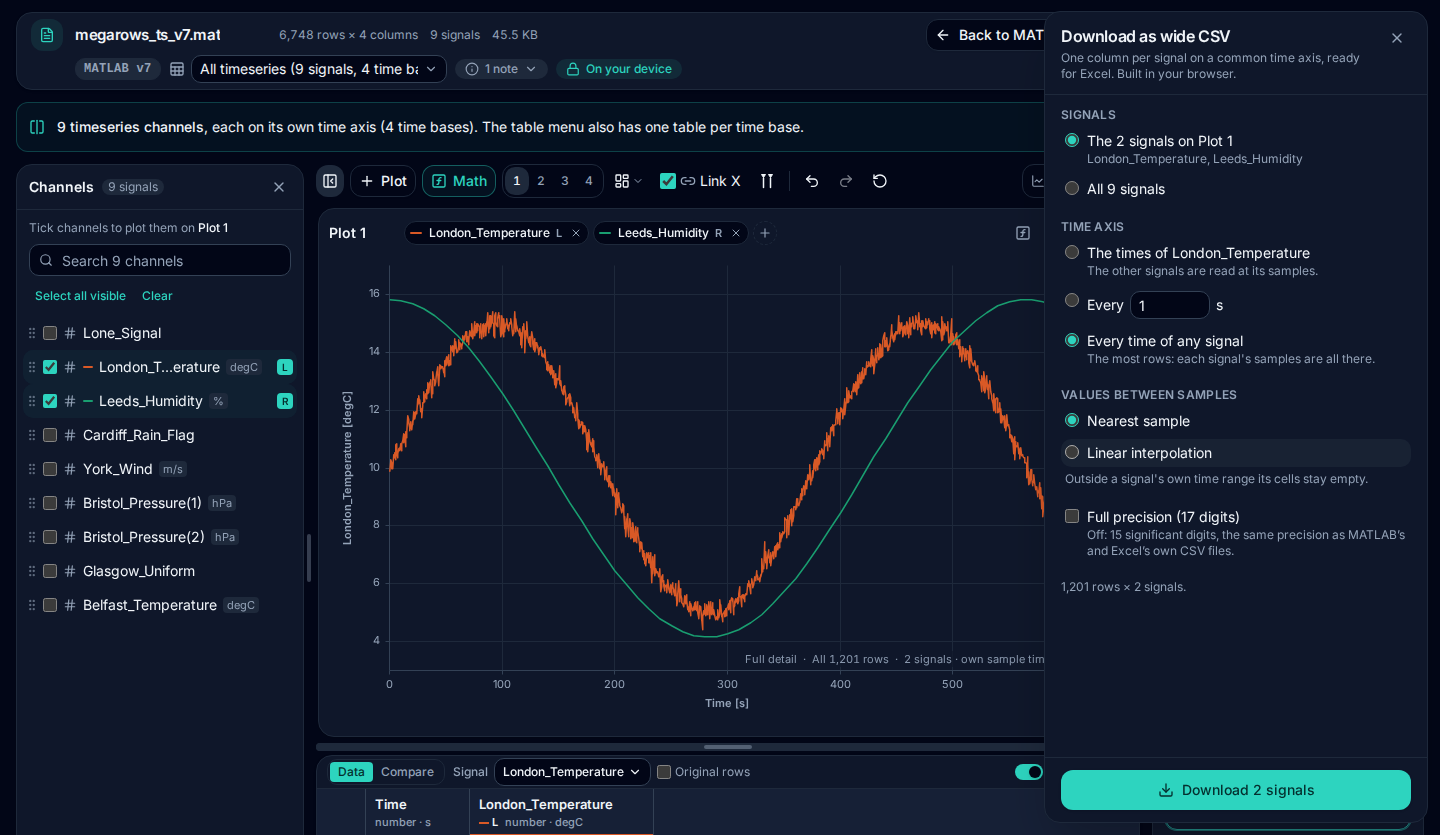Click the L axis badge on London_Temperature row
This screenshot has width=1440, height=835.
285,367
